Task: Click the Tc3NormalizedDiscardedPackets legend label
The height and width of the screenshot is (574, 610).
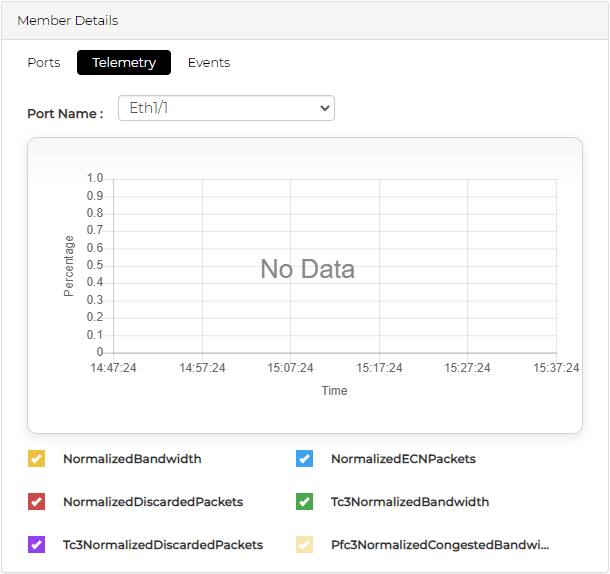Action: pyautogui.click(x=163, y=545)
